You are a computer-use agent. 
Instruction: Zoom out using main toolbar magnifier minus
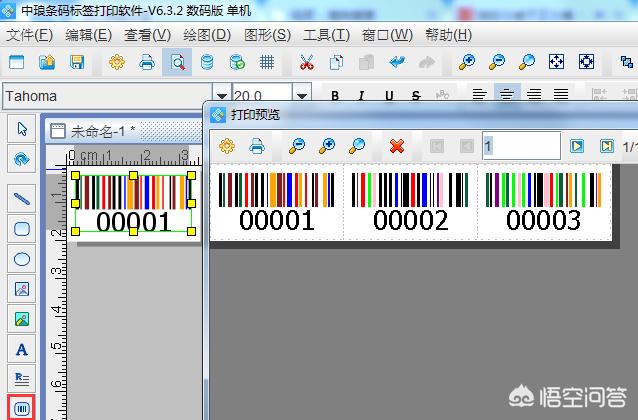click(x=497, y=62)
